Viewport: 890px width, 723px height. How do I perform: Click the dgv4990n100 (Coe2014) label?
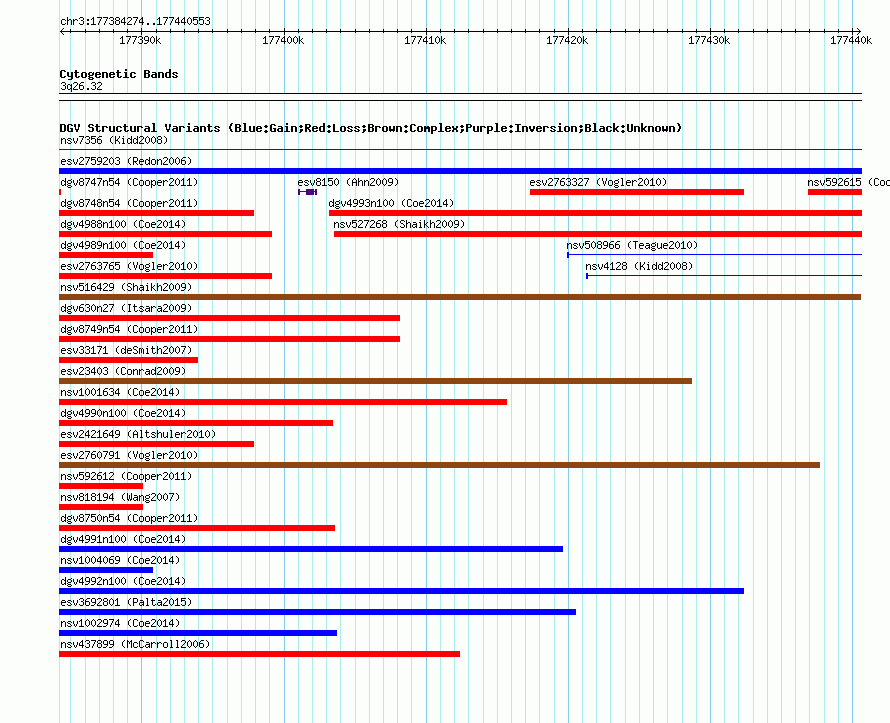coord(123,413)
